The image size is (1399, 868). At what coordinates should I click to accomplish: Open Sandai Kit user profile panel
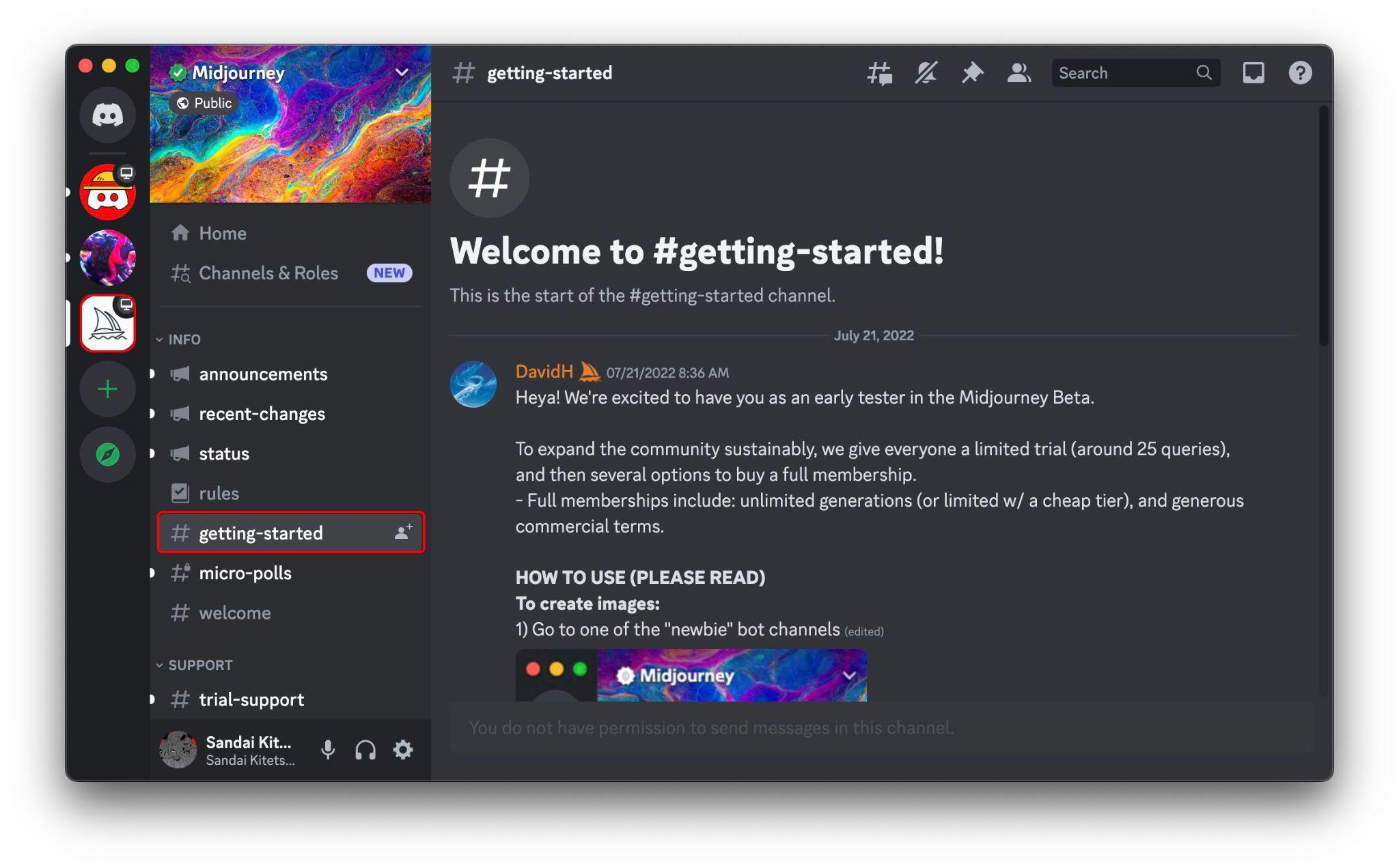[231, 750]
